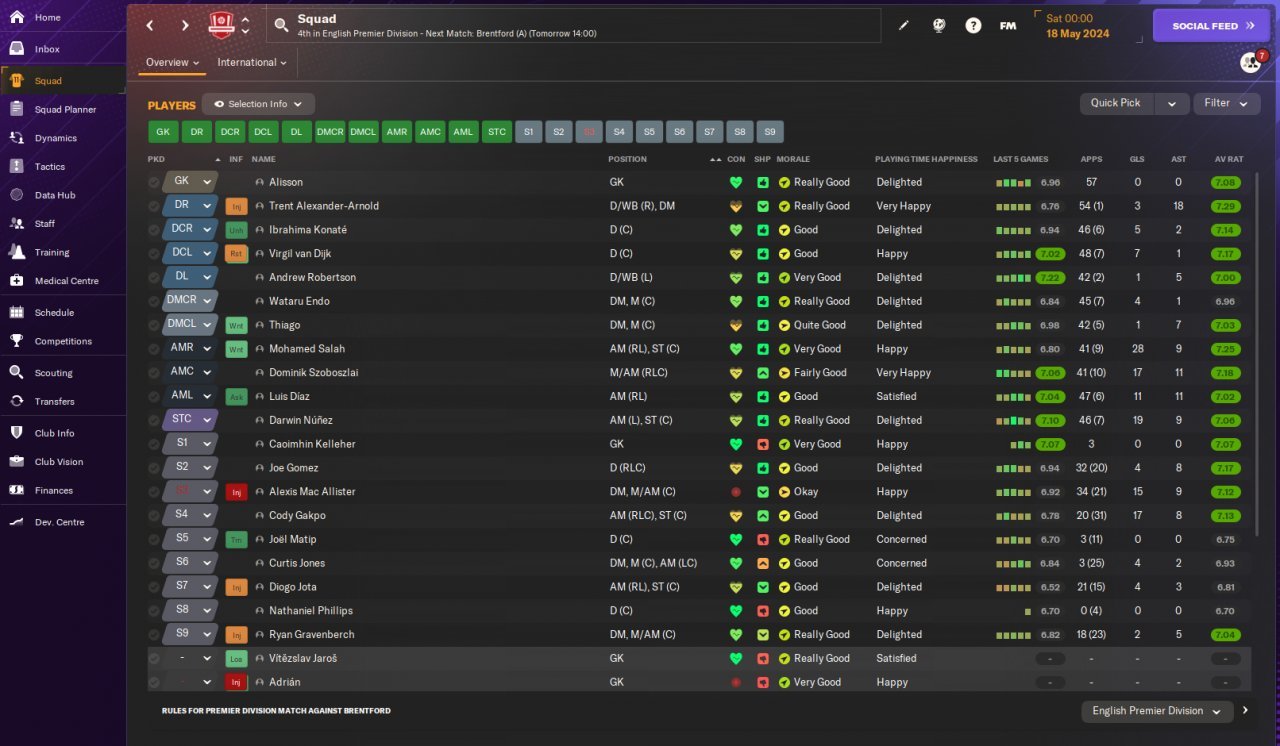This screenshot has width=1280, height=746.
Task: Open the Overview tab menu
Action: (173, 62)
